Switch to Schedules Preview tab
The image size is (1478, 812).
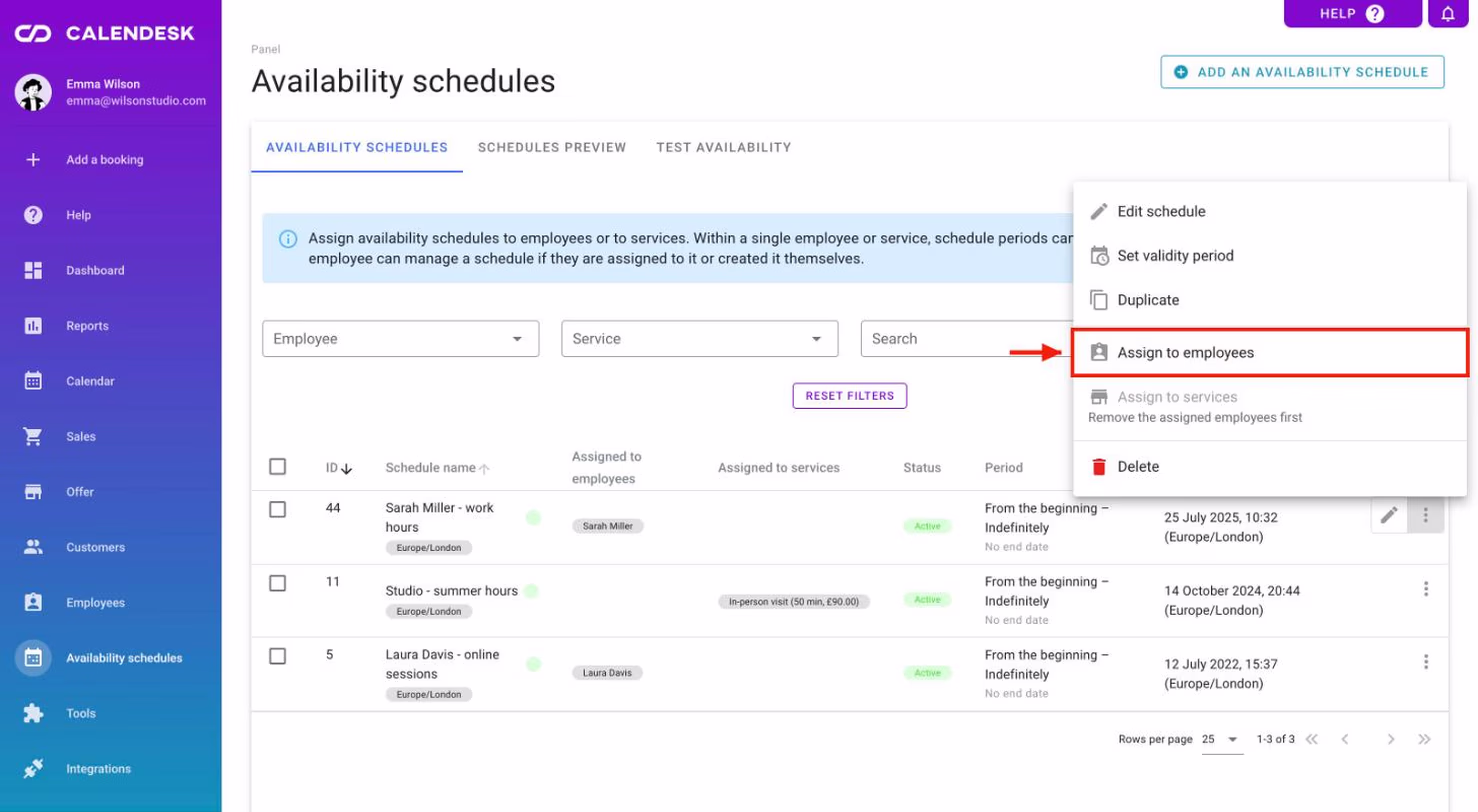552,147
